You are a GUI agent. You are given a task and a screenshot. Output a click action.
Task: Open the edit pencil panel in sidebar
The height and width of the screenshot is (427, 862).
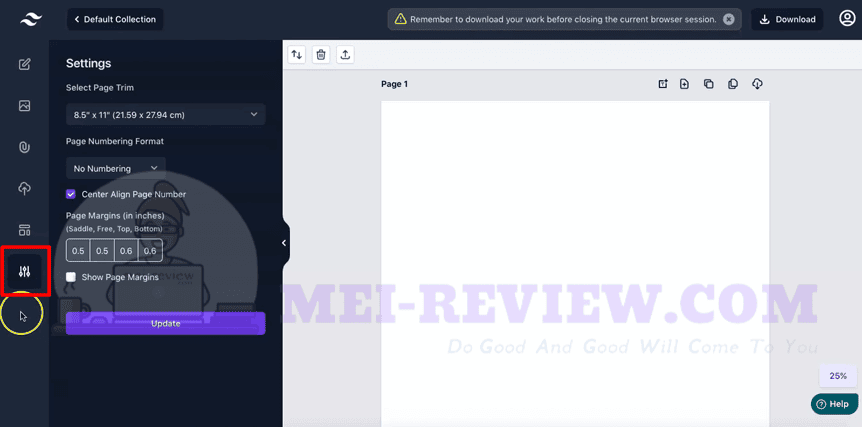pyautogui.click(x=24, y=64)
